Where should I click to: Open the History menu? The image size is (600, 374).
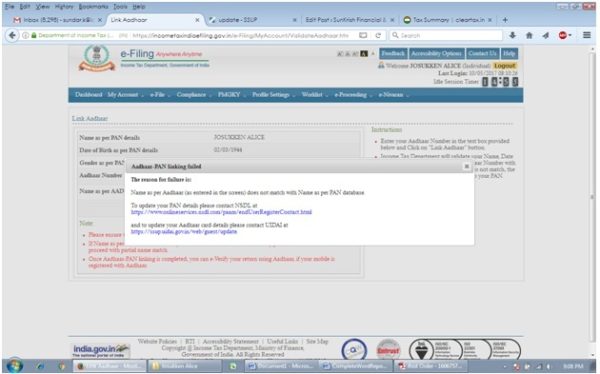click(x=64, y=7)
